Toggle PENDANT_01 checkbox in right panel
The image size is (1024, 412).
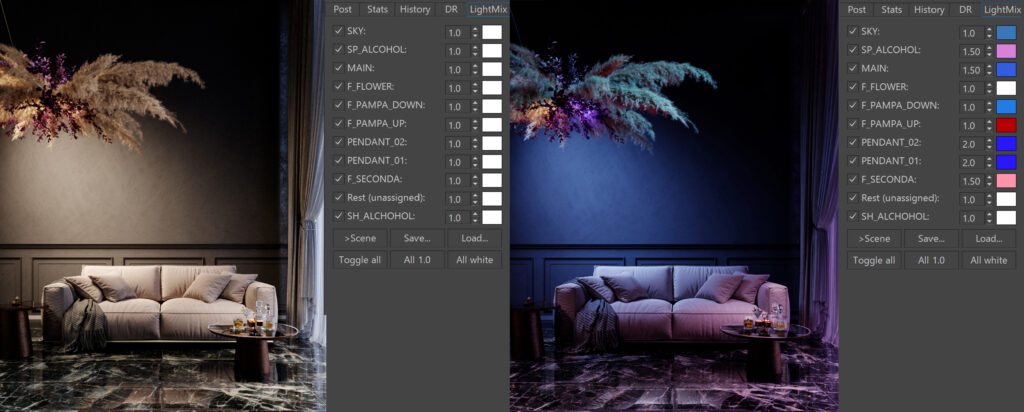pos(852,161)
